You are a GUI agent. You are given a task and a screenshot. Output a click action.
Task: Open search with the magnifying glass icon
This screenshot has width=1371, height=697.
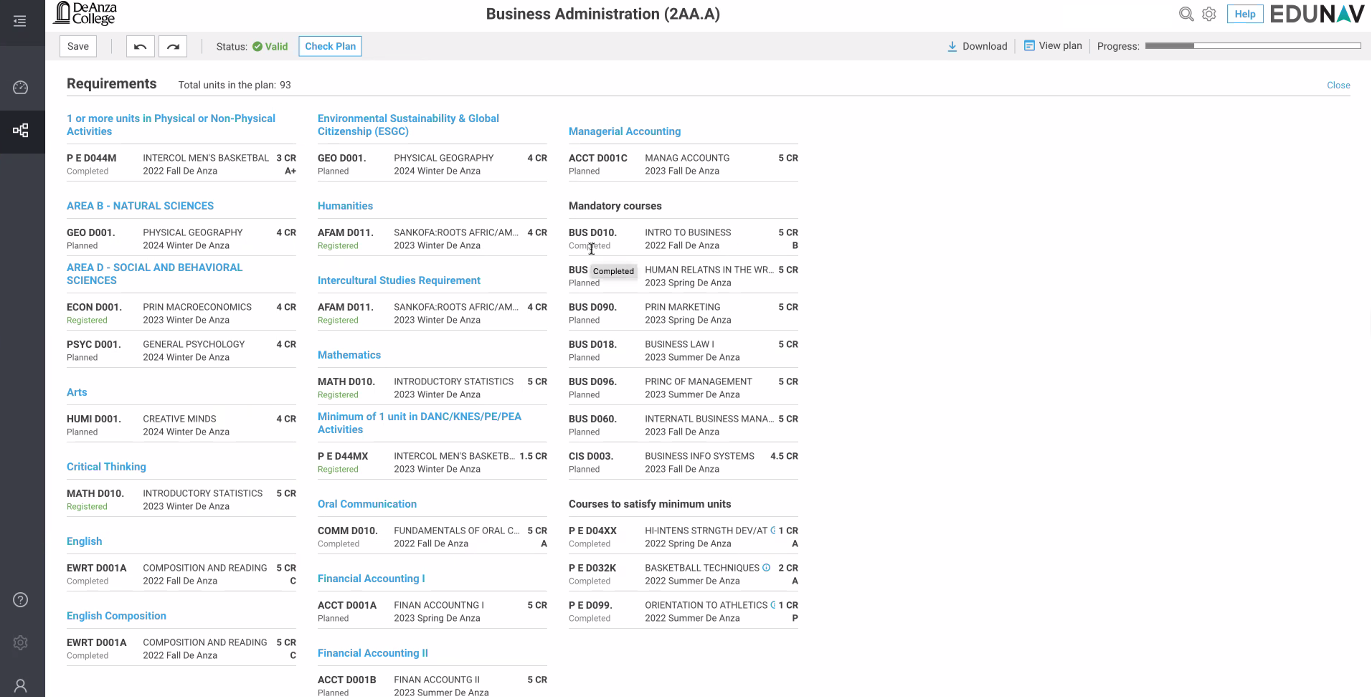coord(1186,14)
